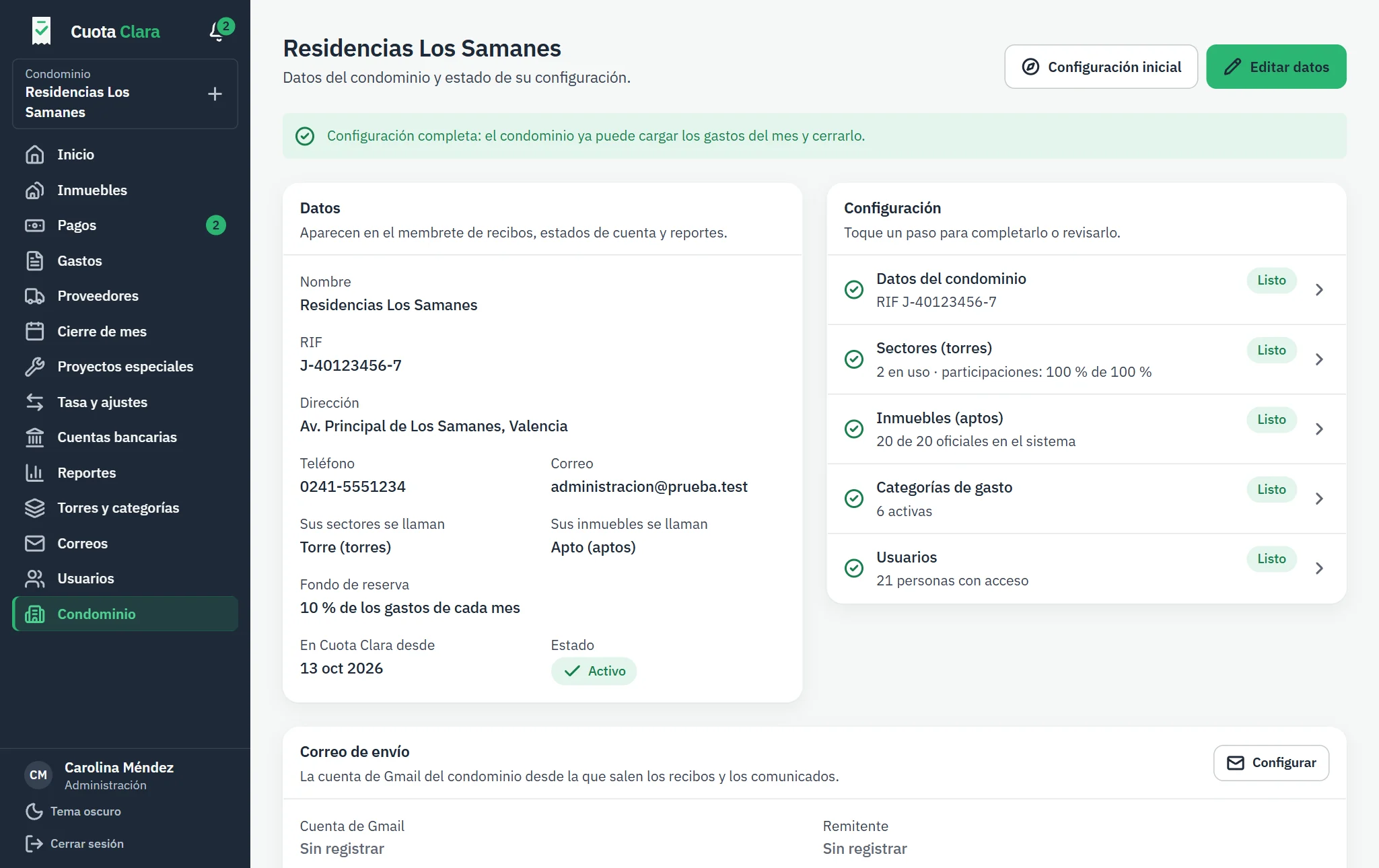The width and height of the screenshot is (1379, 868).
Task: Click the Correos envelope icon
Action: (34, 544)
